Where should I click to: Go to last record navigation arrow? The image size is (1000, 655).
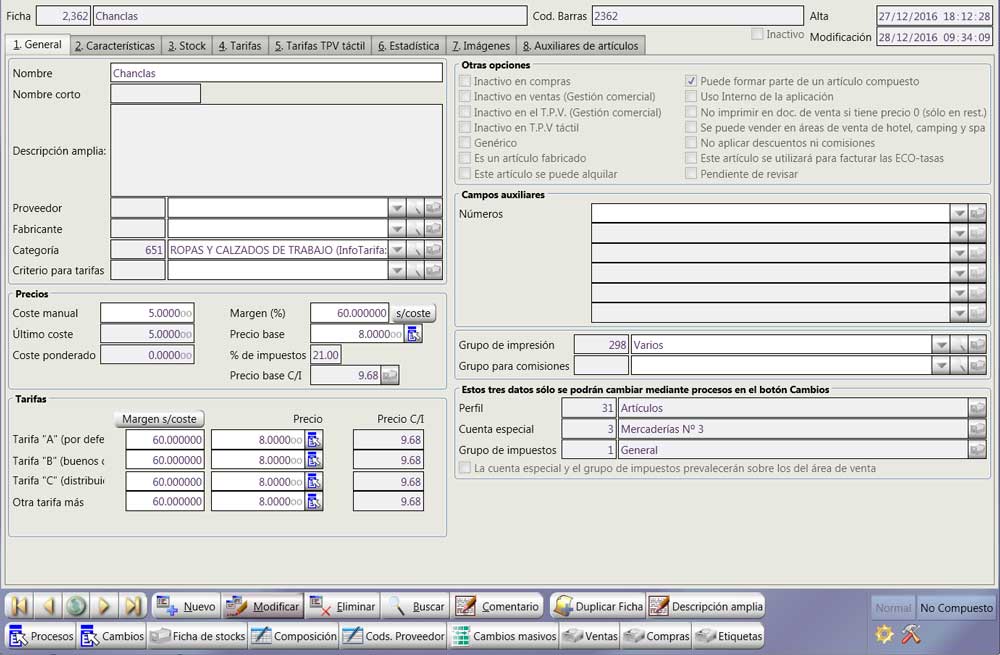[x=133, y=605]
